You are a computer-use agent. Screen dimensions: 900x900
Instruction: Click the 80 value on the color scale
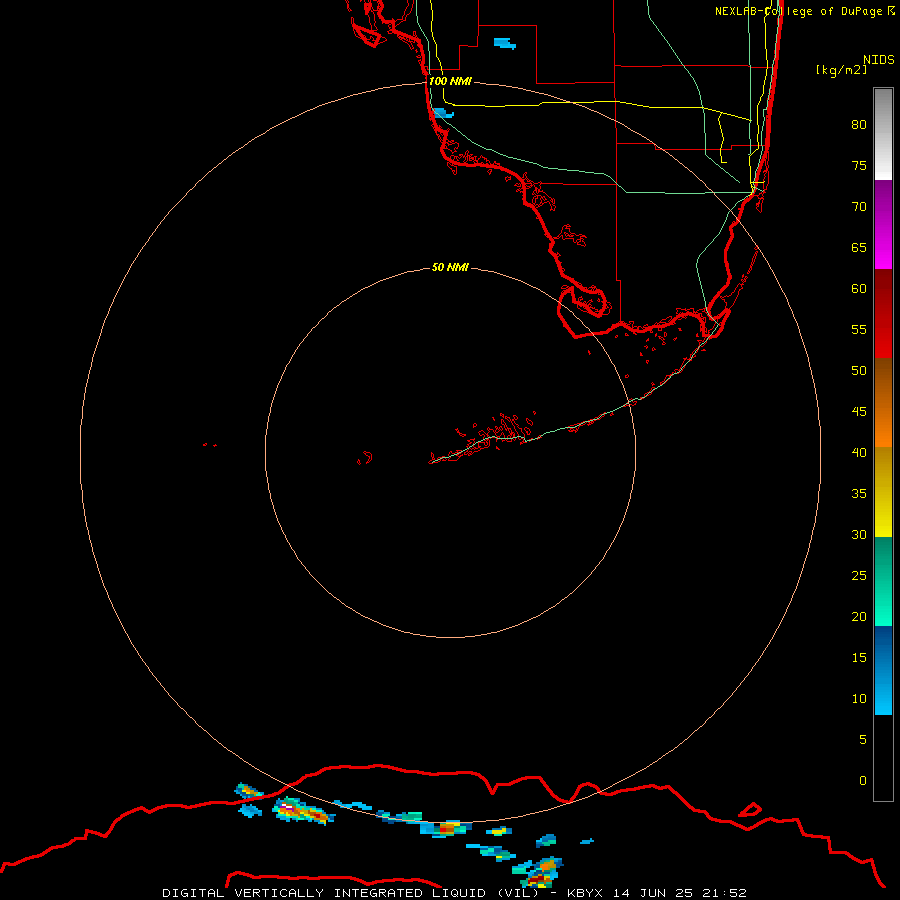click(x=859, y=125)
